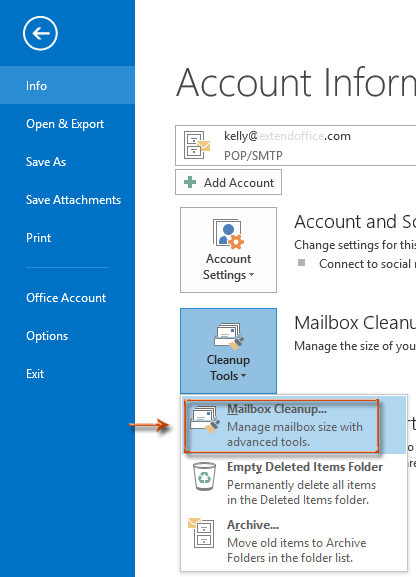This screenshot has height=577, width=416.
Task: Select the Info tab in sidebar
Action: (x=67, y=85)
